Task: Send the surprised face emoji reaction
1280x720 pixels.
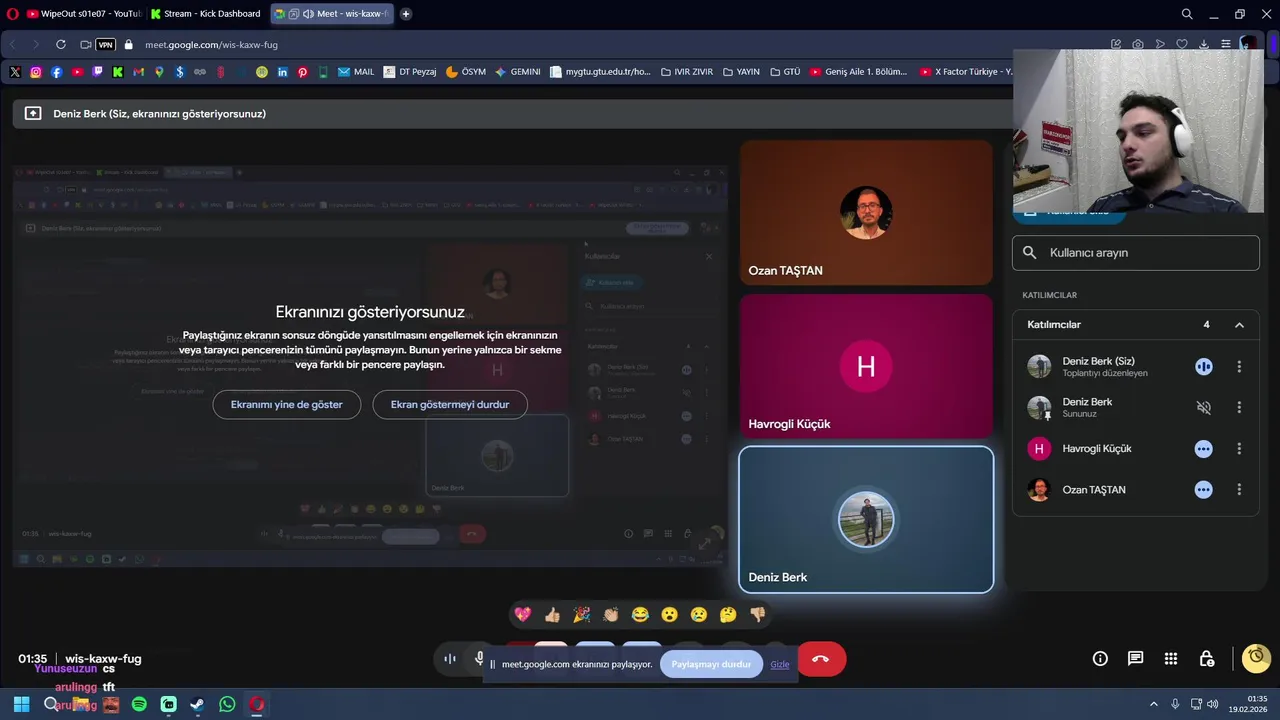Action: pos(669,614)
